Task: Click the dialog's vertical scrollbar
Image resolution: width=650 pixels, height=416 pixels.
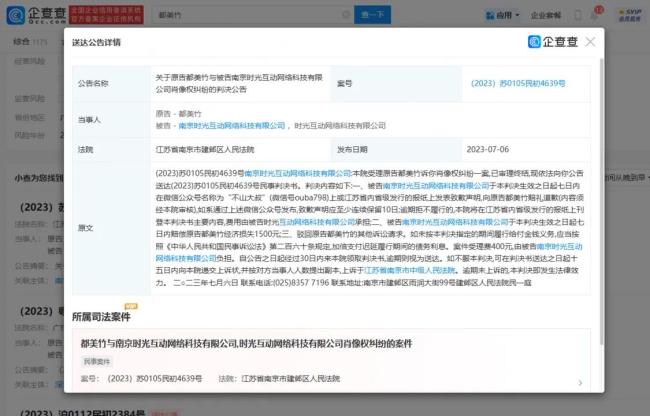Action: click(601, 201)
